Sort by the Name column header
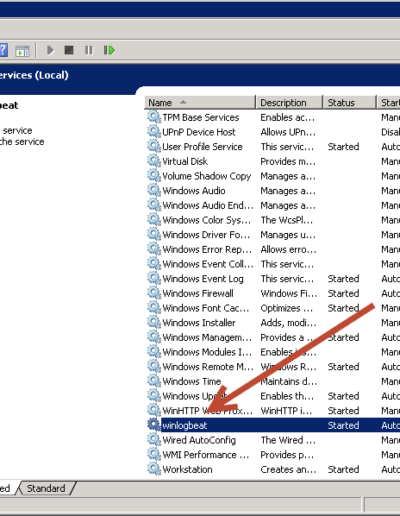The height and width of the screenshot is (516, 400). 200,103
